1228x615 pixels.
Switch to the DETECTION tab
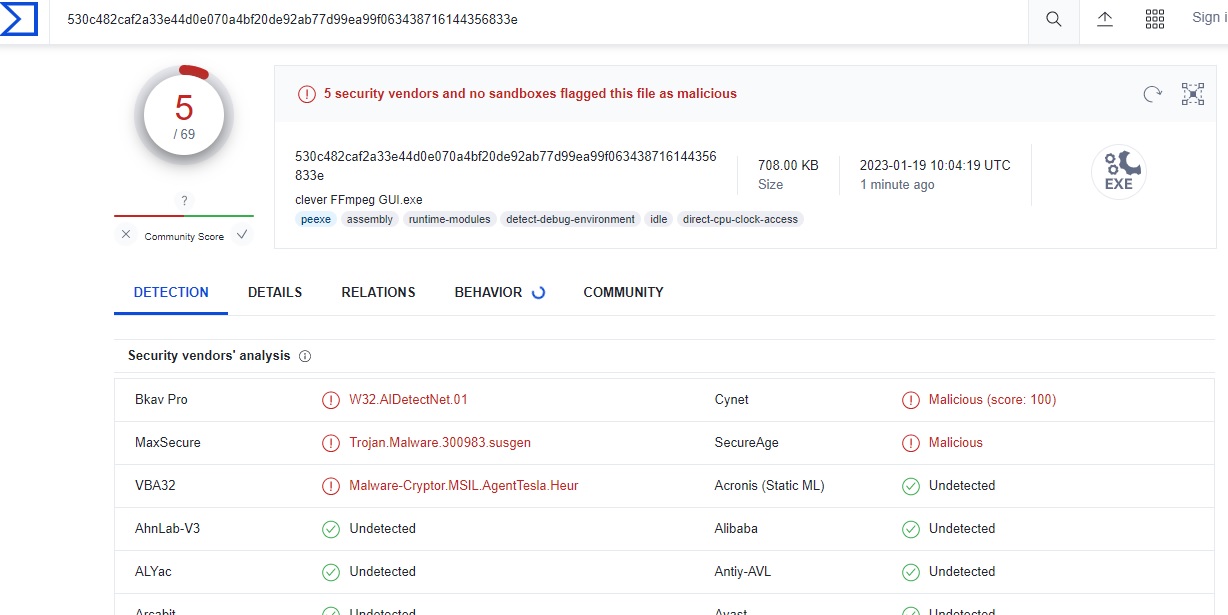click(171, 292)
